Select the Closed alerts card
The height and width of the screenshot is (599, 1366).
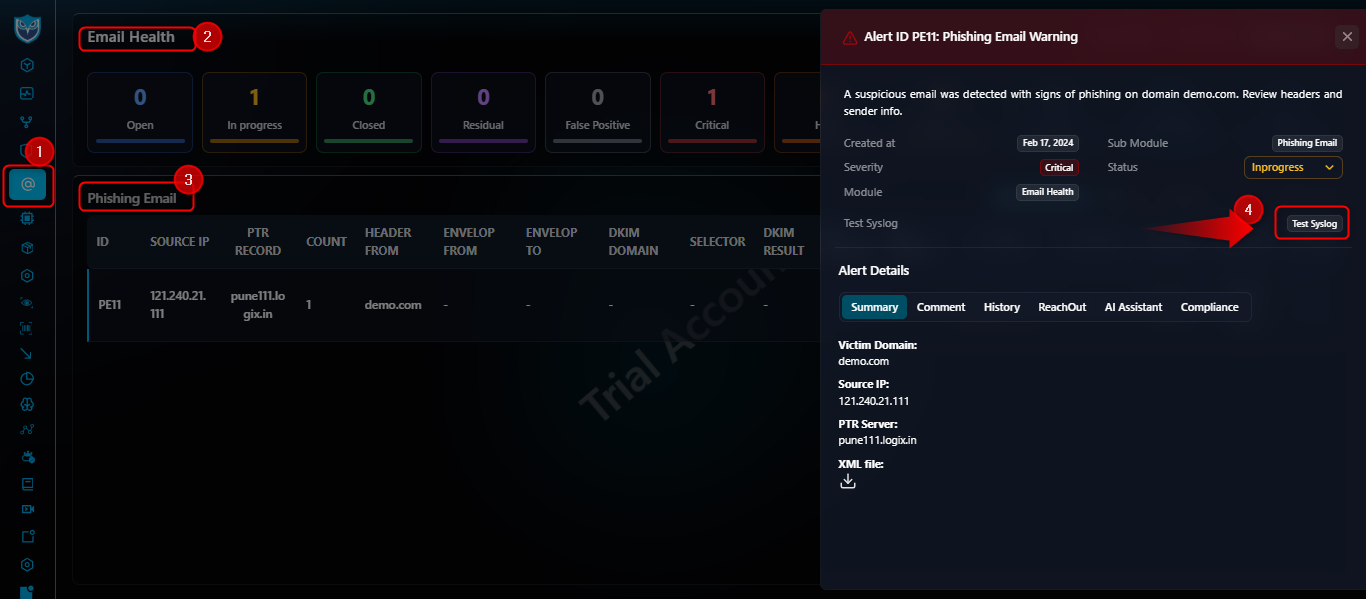[x=369, y=112]
